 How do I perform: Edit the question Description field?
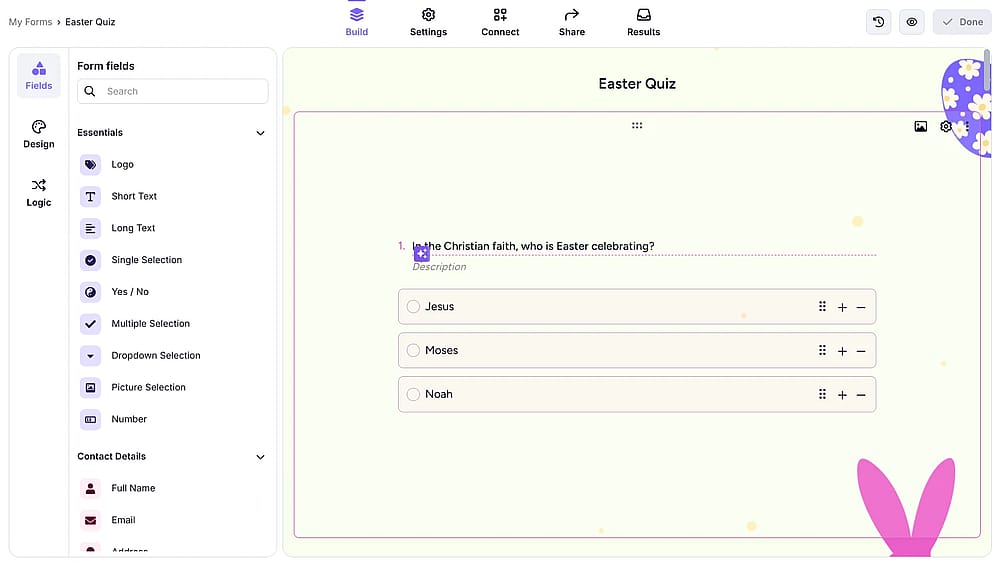pos(439,267)
